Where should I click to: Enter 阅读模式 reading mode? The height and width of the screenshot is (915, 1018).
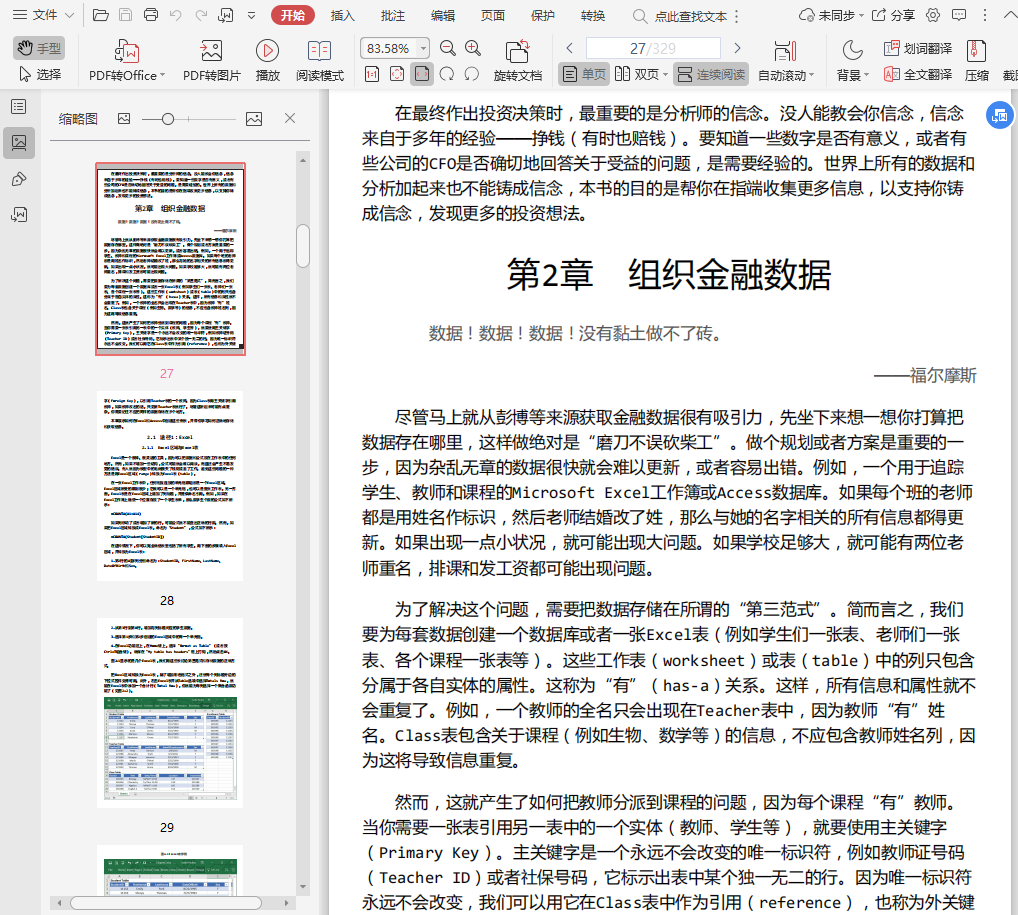[x=319, y=60]
